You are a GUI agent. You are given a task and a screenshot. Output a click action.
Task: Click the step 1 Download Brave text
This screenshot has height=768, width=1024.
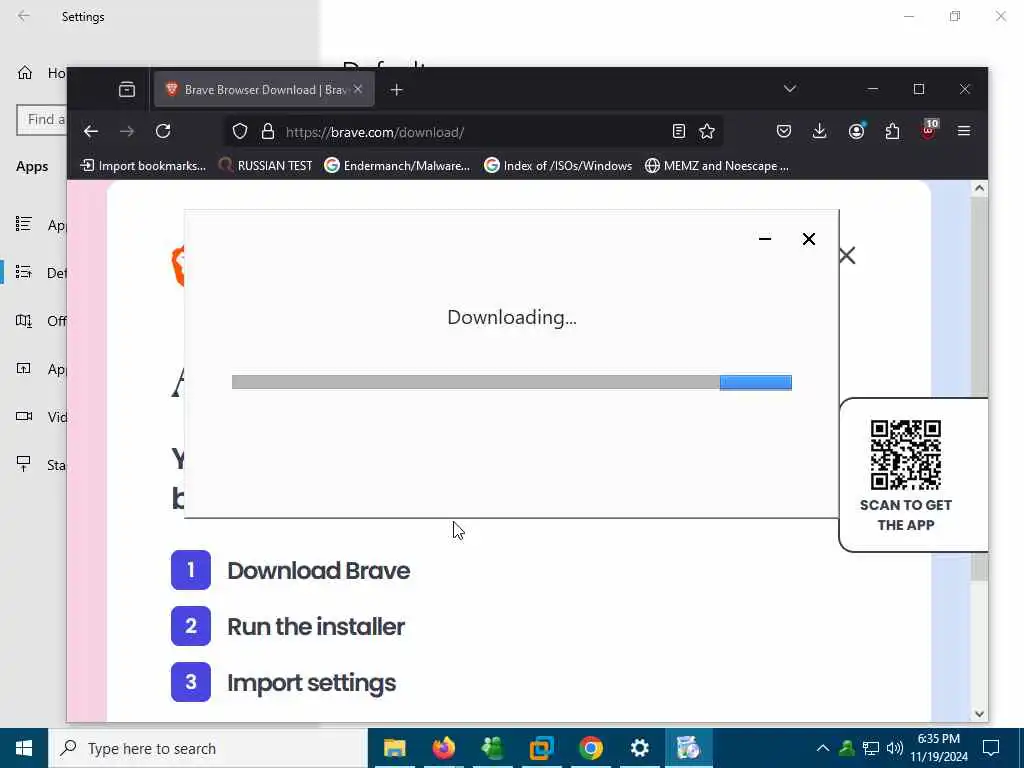coord(319,571)
